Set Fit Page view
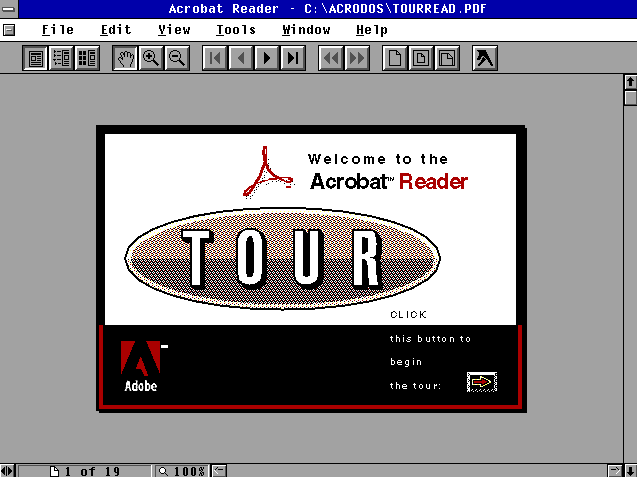 [421, 58]
